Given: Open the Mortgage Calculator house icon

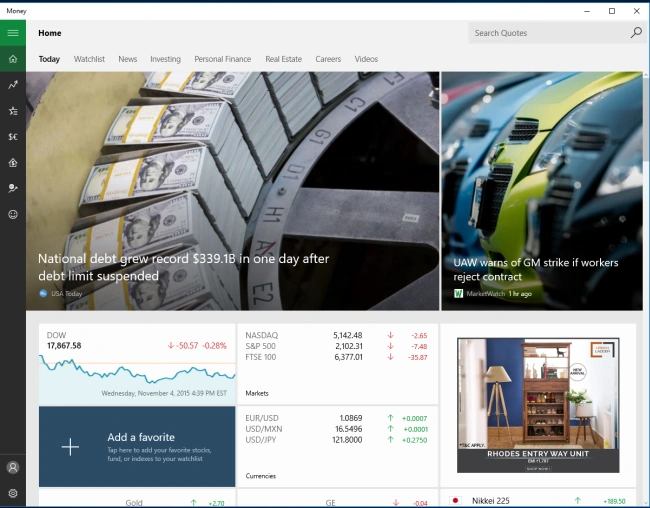Looking at the screenshot, I should (13, 163).
